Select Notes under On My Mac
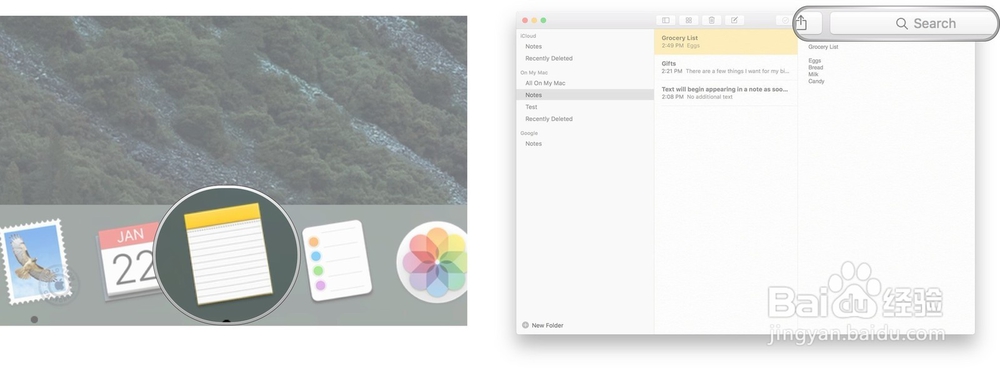Image resolution: width=1000 pixels, height=368 pixels. click(x=585, y=95)
